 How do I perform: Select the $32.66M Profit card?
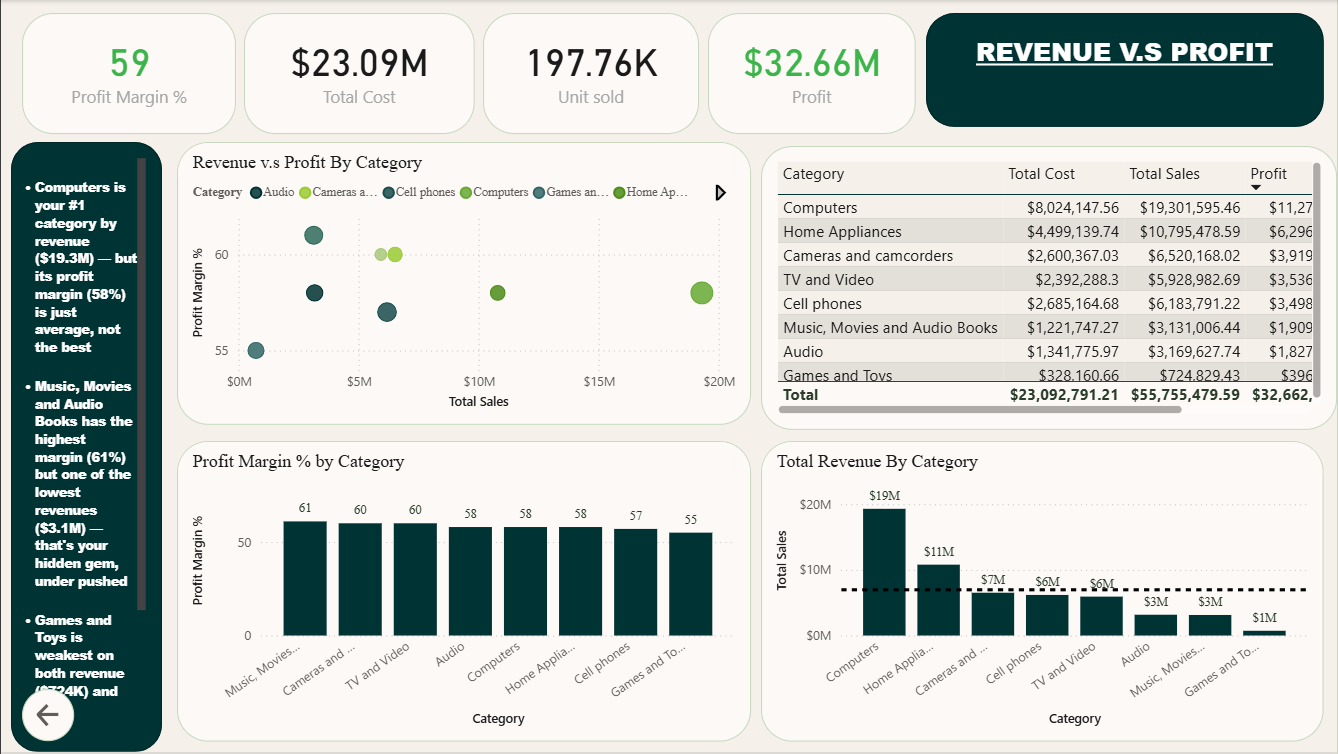click(811, 74)
